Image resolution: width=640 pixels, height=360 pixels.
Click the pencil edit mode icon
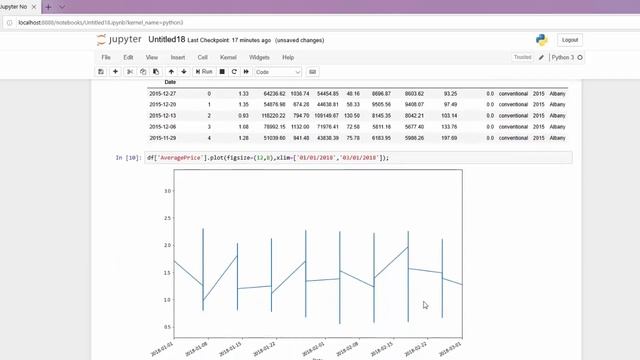(x=541, y=58)
